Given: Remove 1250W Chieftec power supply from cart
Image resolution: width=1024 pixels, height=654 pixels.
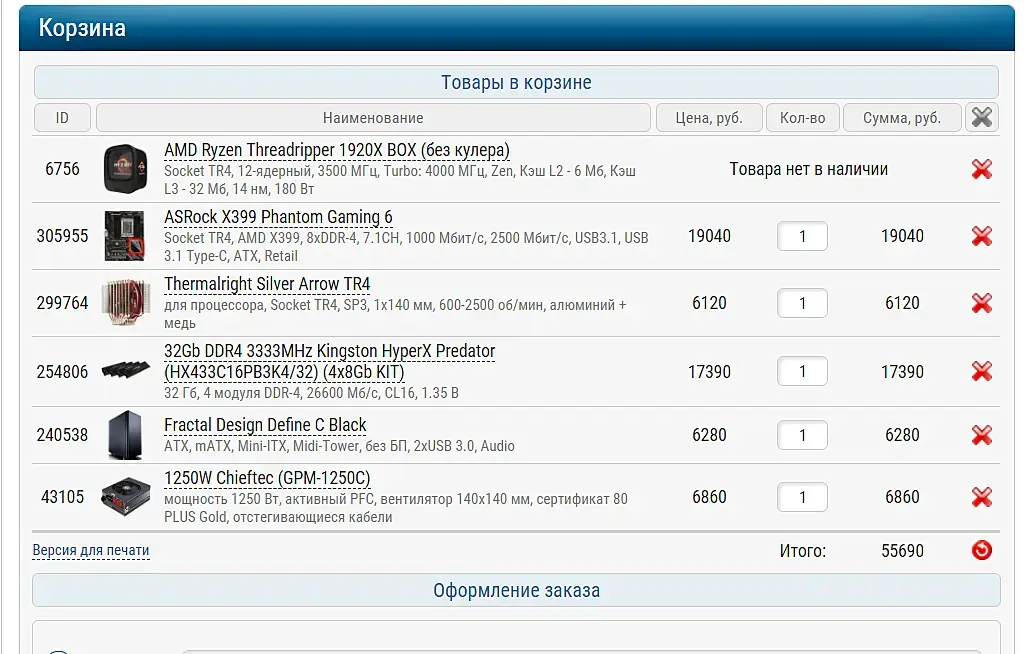Looking at the screenshot, I should coord(982,497).
